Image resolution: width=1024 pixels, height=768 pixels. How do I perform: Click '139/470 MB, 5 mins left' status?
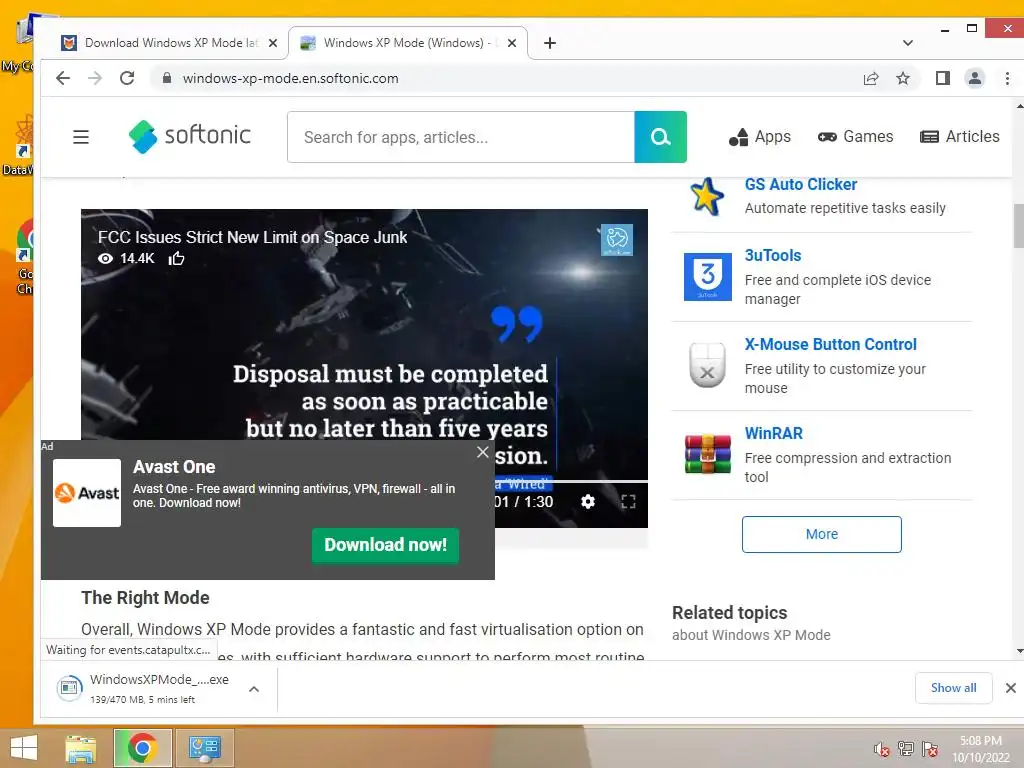pyautogui.click(x=142, y=699)
